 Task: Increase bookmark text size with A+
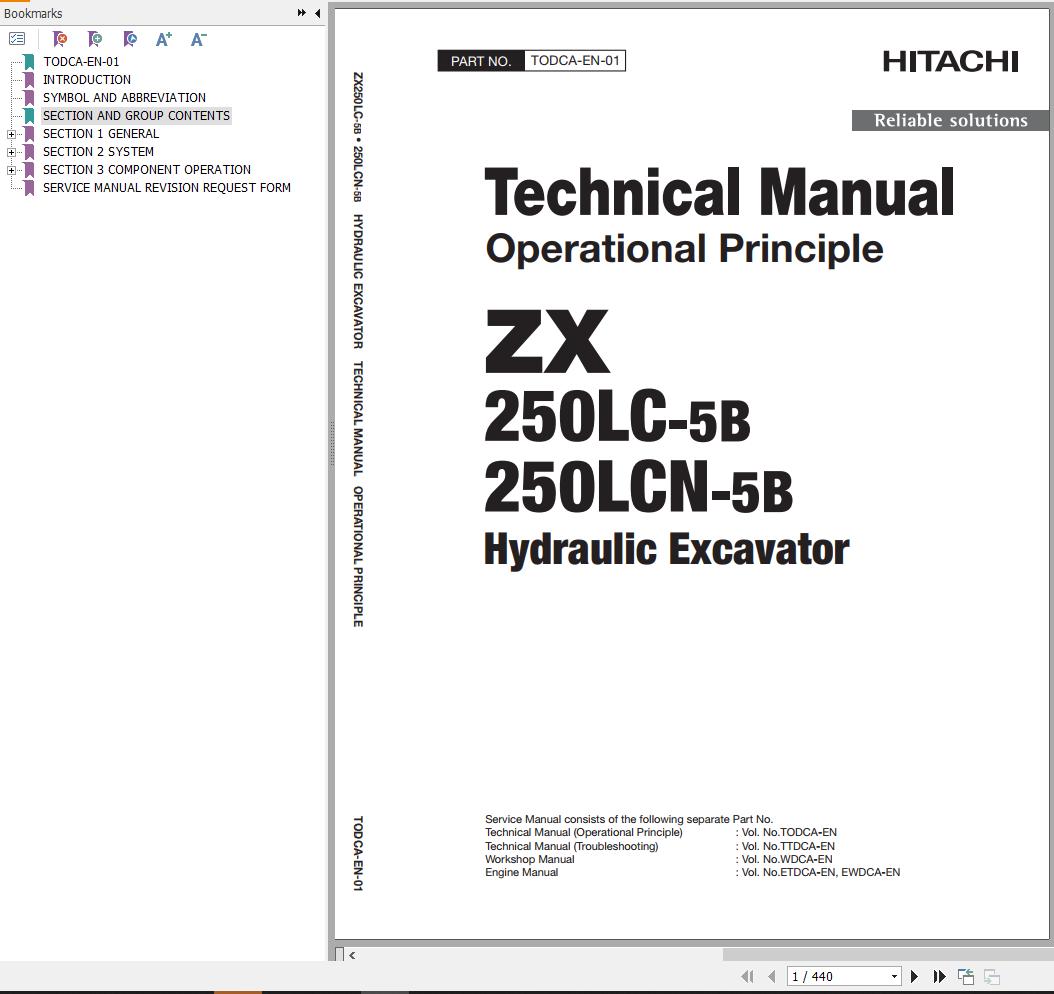click(x=163, y=39)
